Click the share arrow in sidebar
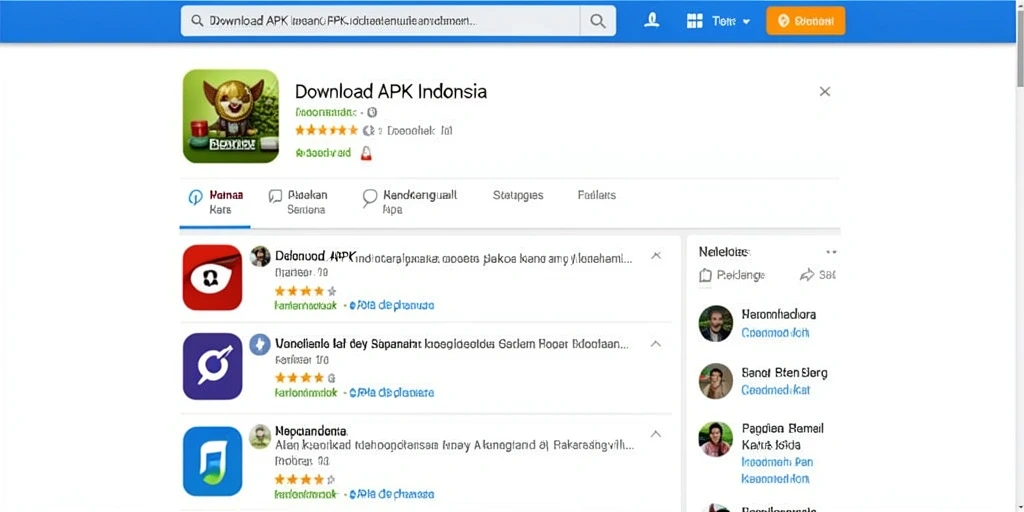1024x512 pixels. (x=807, y=275)
